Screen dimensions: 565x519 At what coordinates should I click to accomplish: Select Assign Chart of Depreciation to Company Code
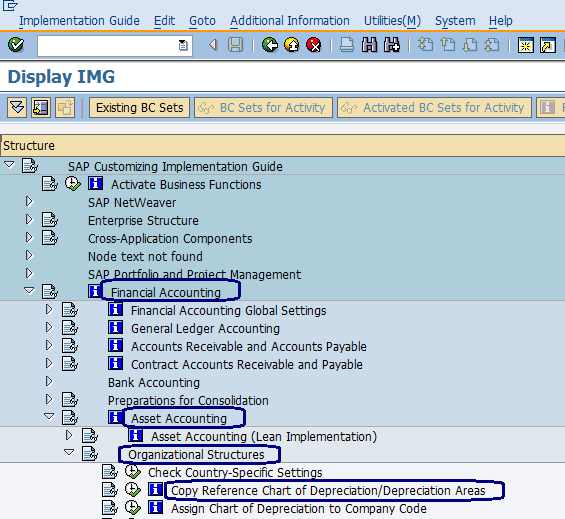click(299, 509)
